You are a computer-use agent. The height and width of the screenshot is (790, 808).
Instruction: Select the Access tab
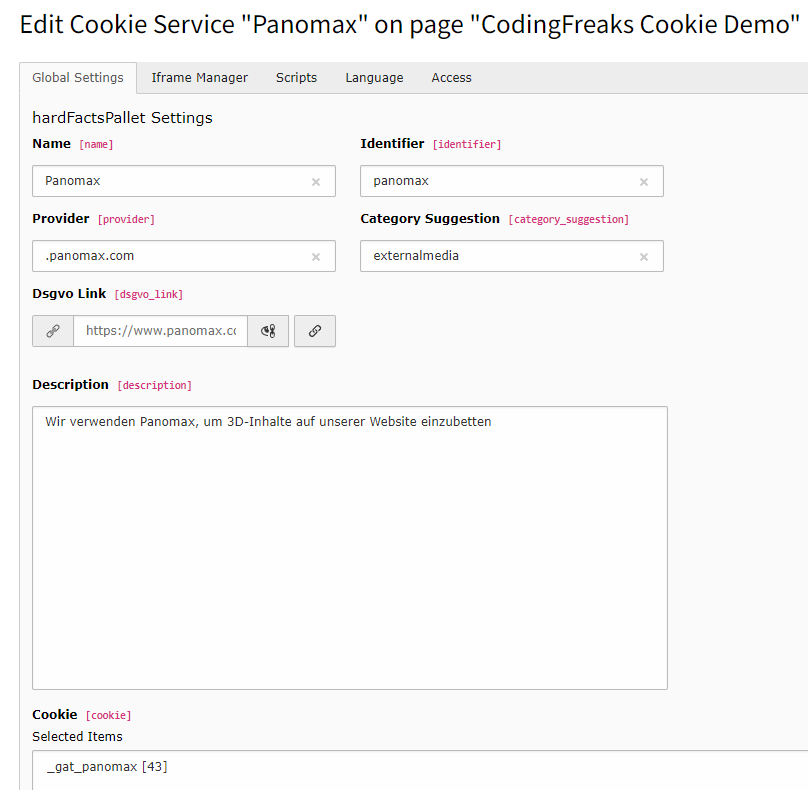[451, 78]
